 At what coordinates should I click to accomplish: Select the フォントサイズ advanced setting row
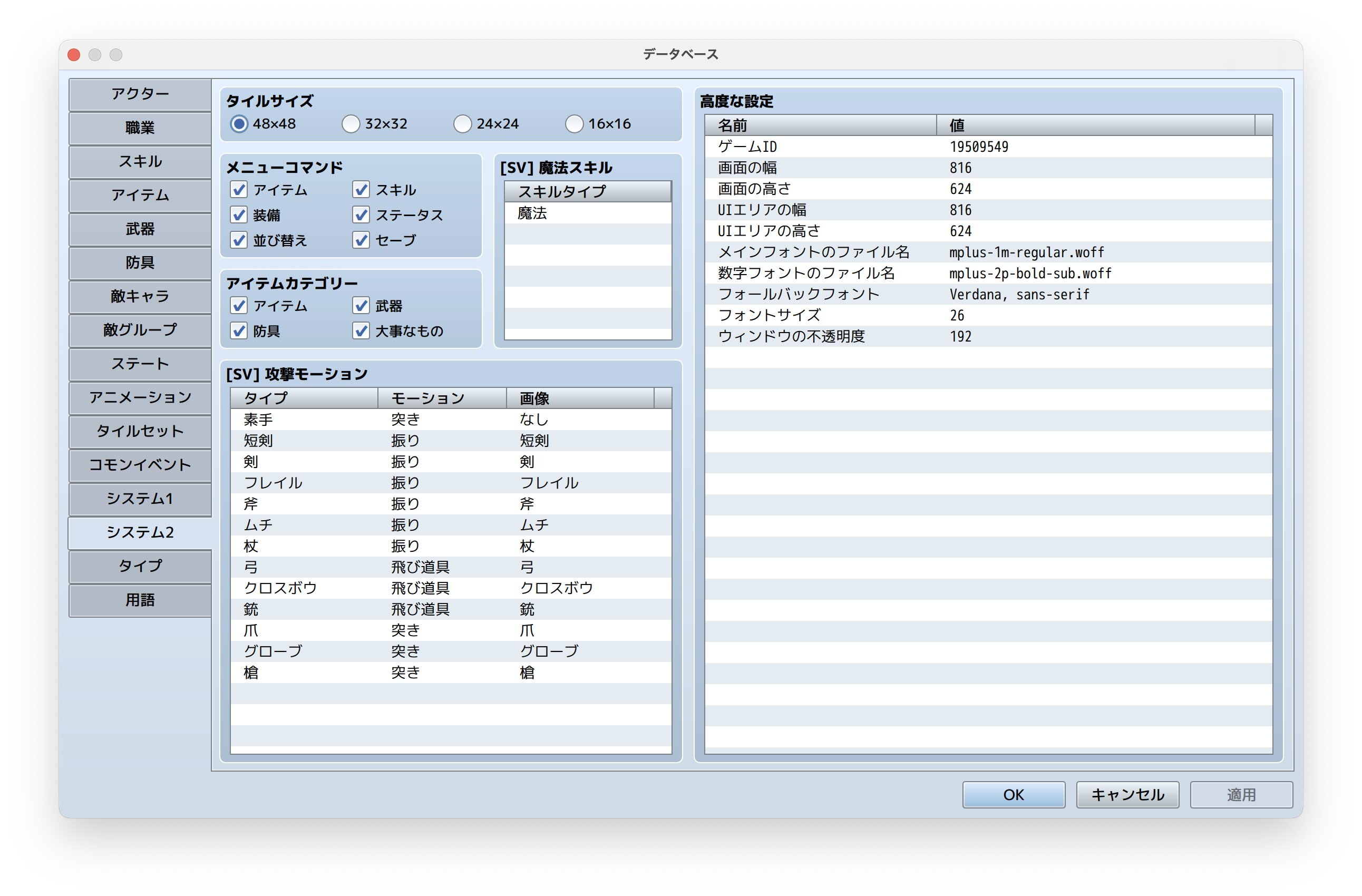coord(988,315)
